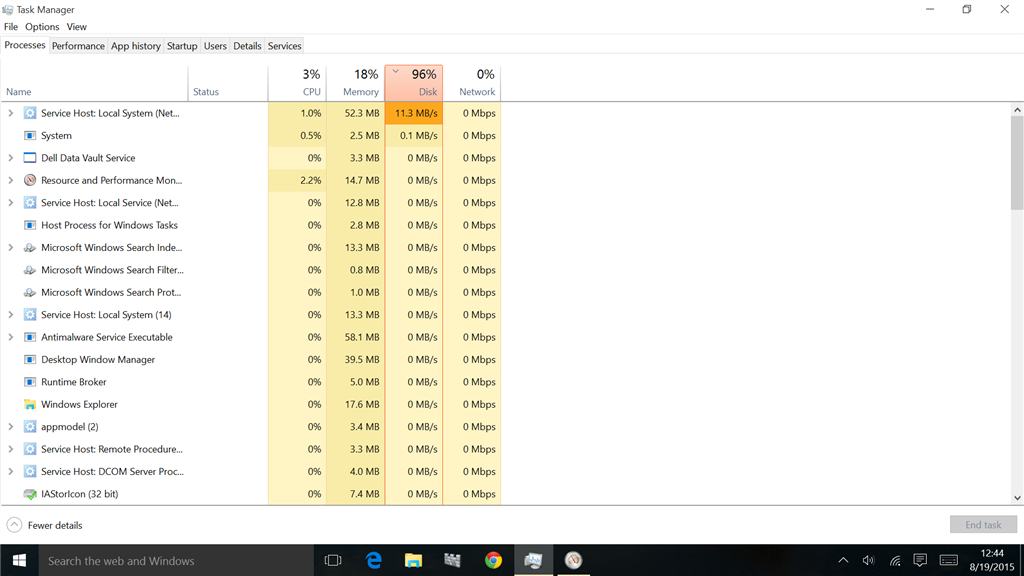The width and height of the screenshot is (1024, 576).
Task: Launch Microsoft Edge from the taskbar
Action: [374, 560]
